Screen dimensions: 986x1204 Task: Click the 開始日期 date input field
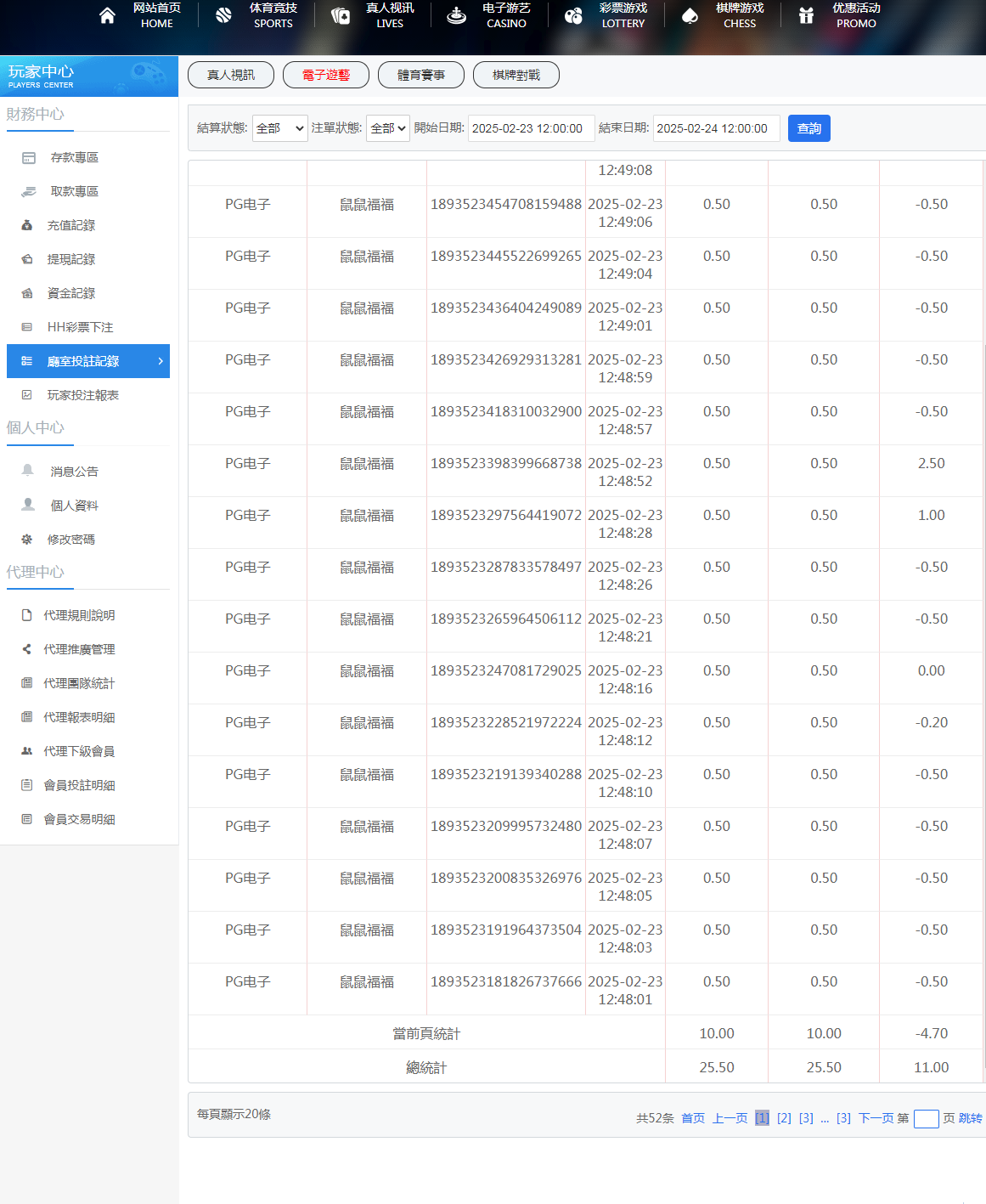(530, 128)
